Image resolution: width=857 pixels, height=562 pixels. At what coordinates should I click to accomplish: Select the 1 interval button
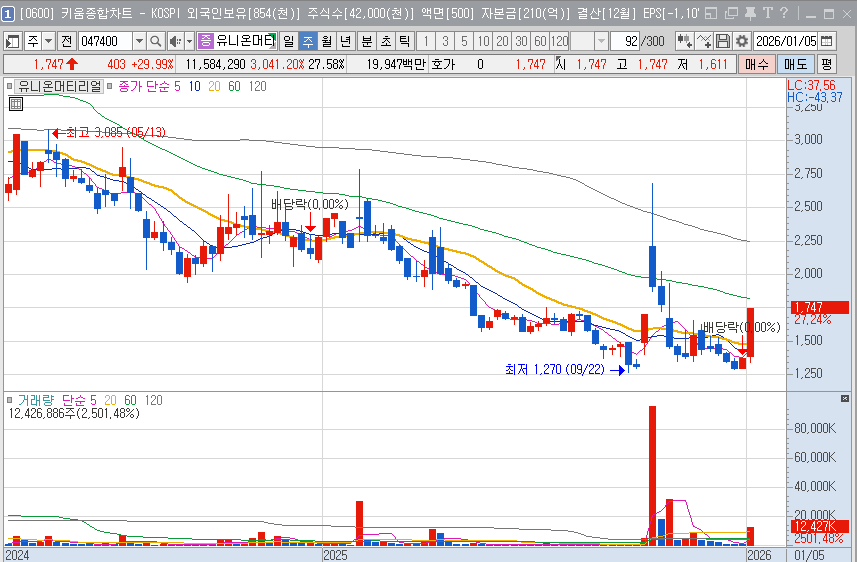[426, 41]
